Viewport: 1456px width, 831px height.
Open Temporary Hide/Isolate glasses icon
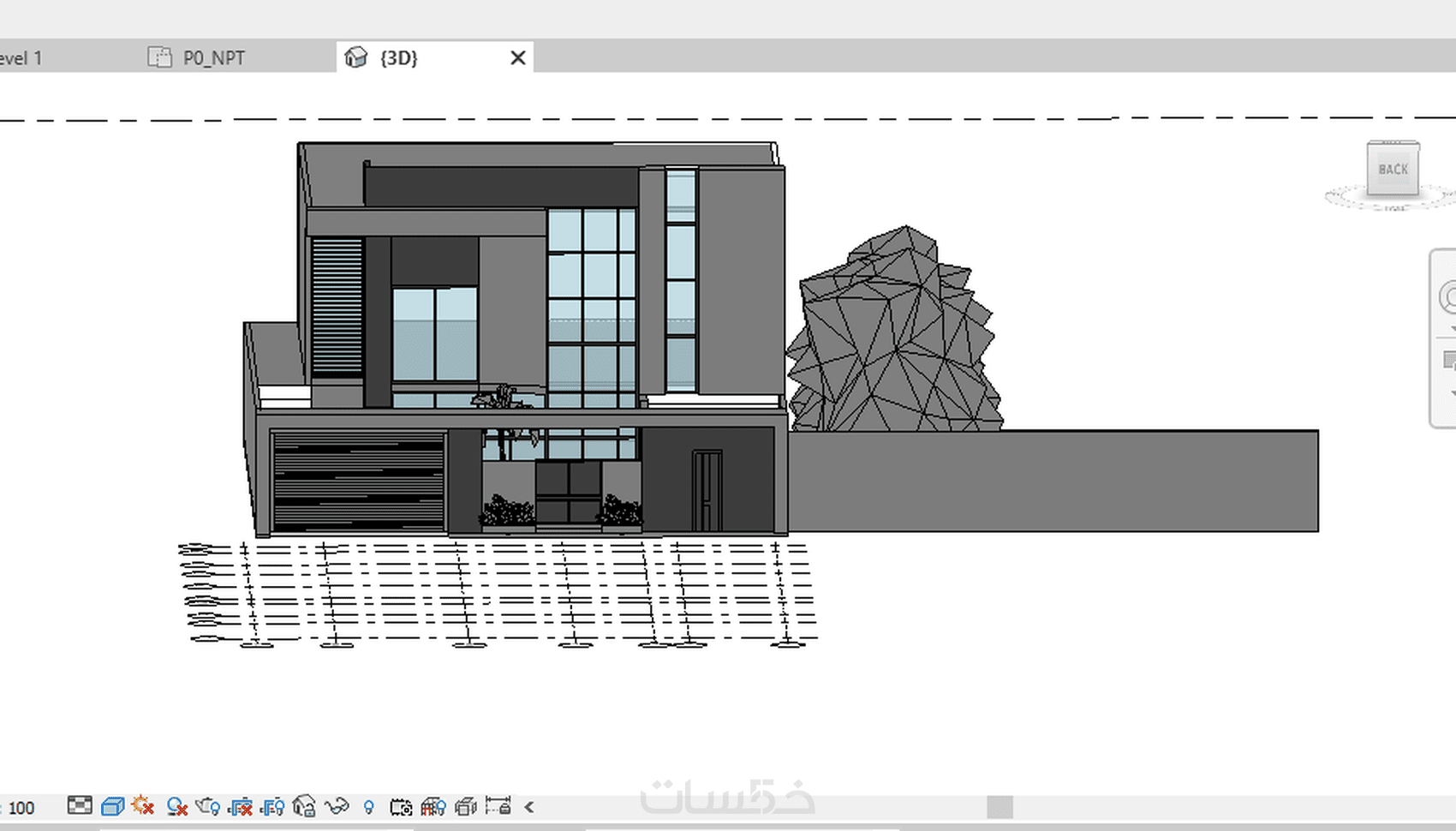pyautogui.click(x=337, y=806)
